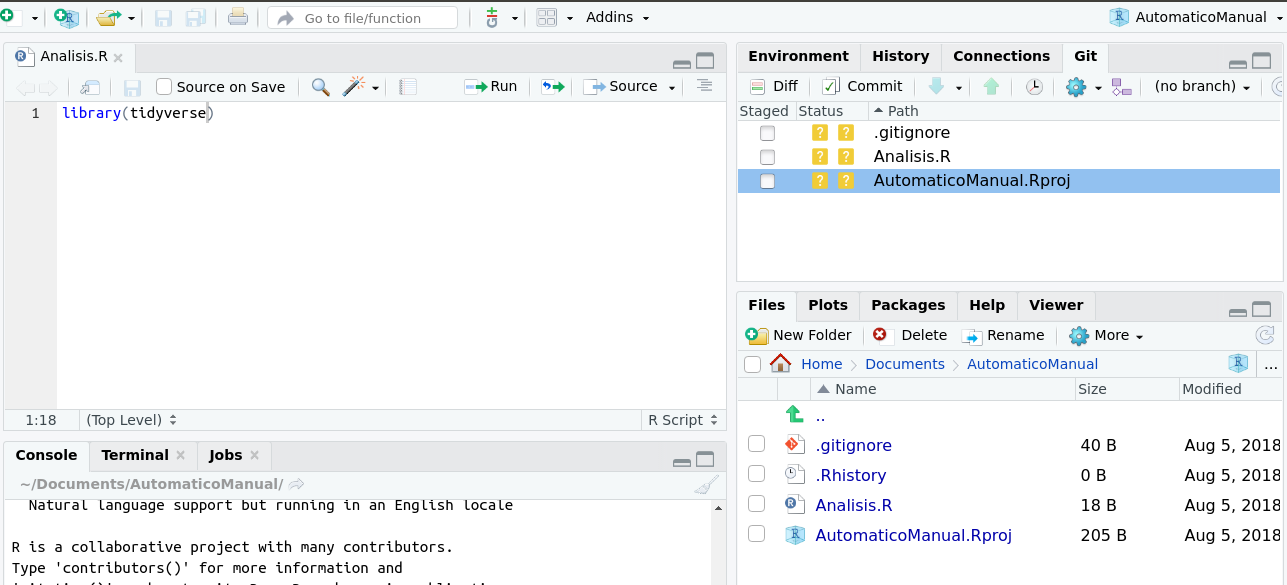Stage the .gitignore file checkbox
1287x585 pixels.
coord(767,133)
